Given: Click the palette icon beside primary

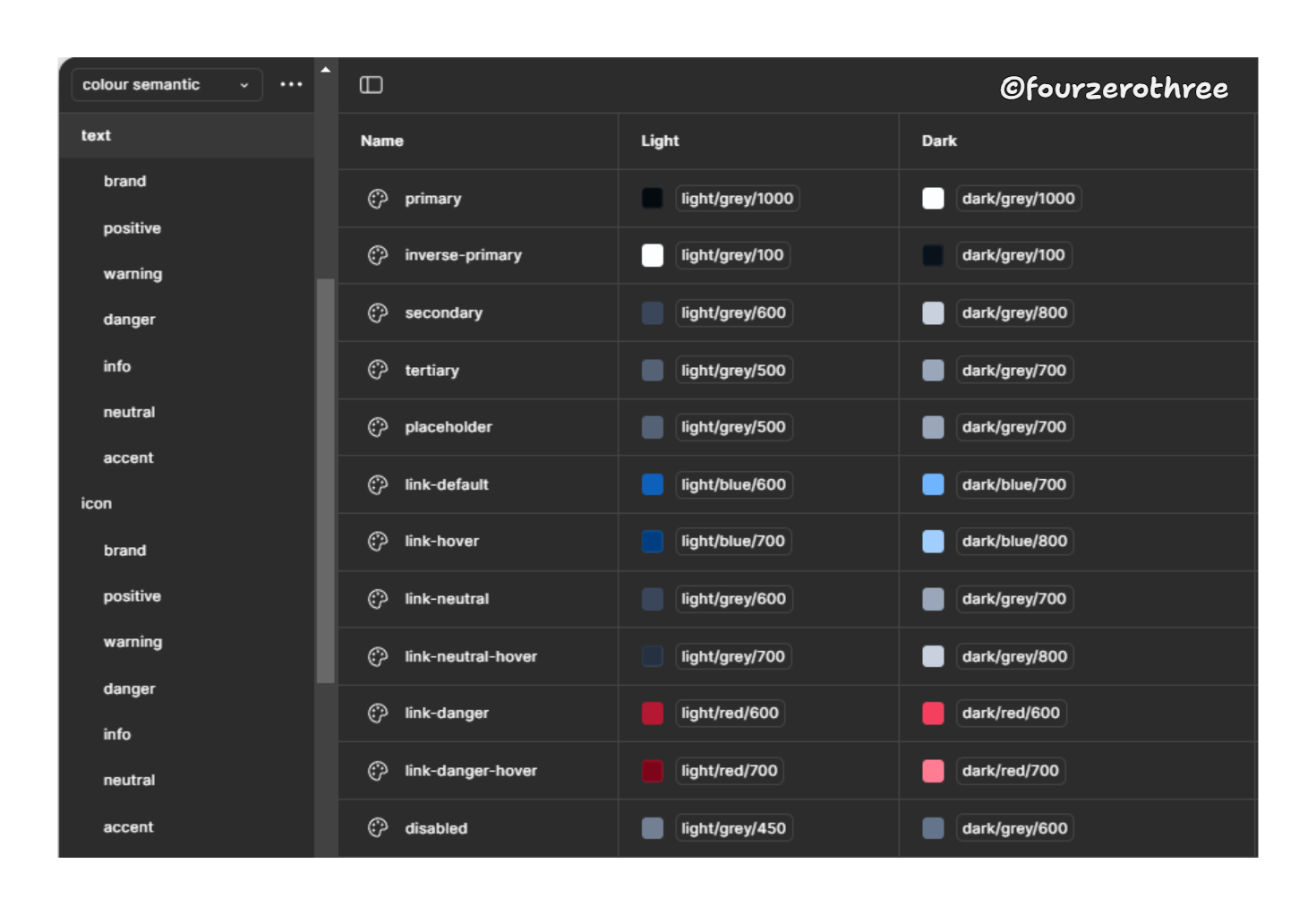Looking at the screenshot, I should 378,199.
